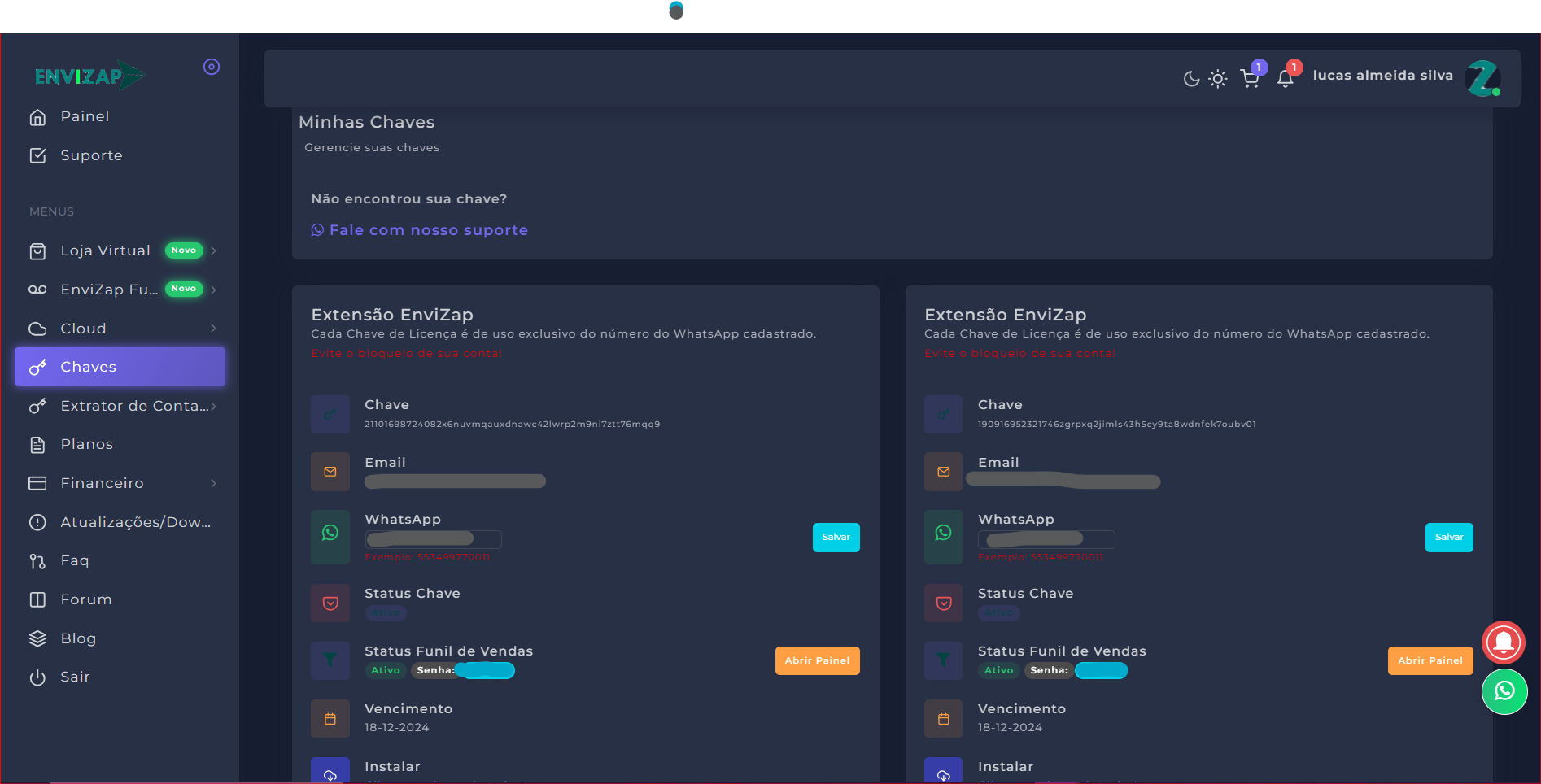Toggle the sidebar pin circle icon

(212, 67)
